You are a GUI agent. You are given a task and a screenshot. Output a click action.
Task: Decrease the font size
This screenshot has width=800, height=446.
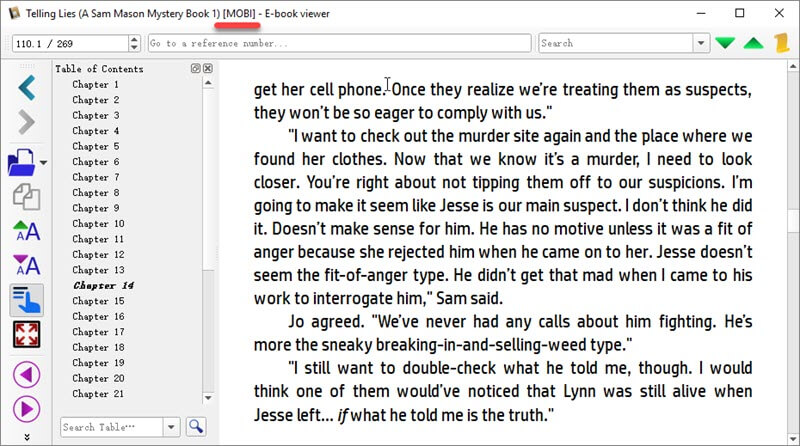pyautogui.click(x=26, y=265)
